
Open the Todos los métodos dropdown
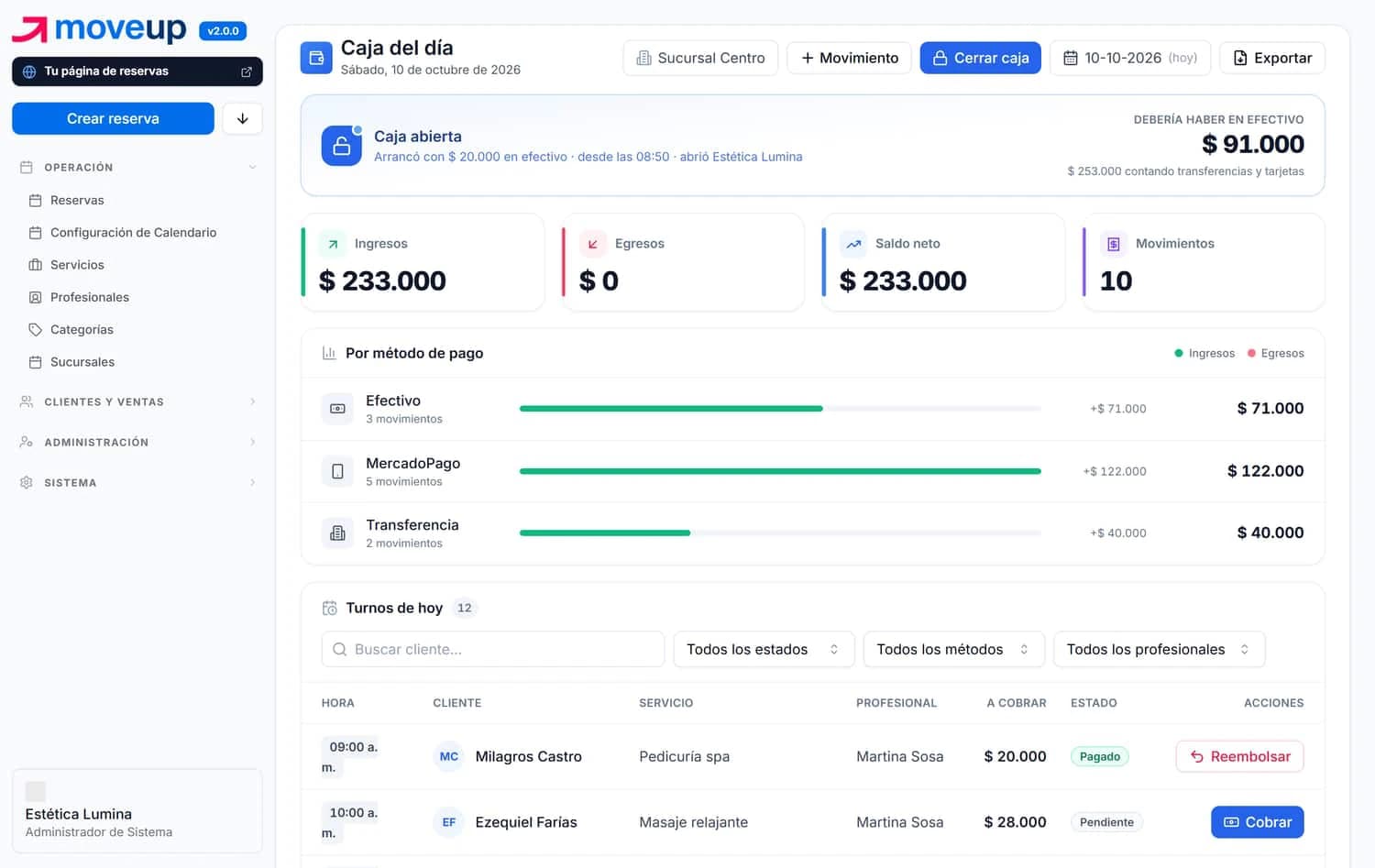pyautogui.click(x=953, y=649)
